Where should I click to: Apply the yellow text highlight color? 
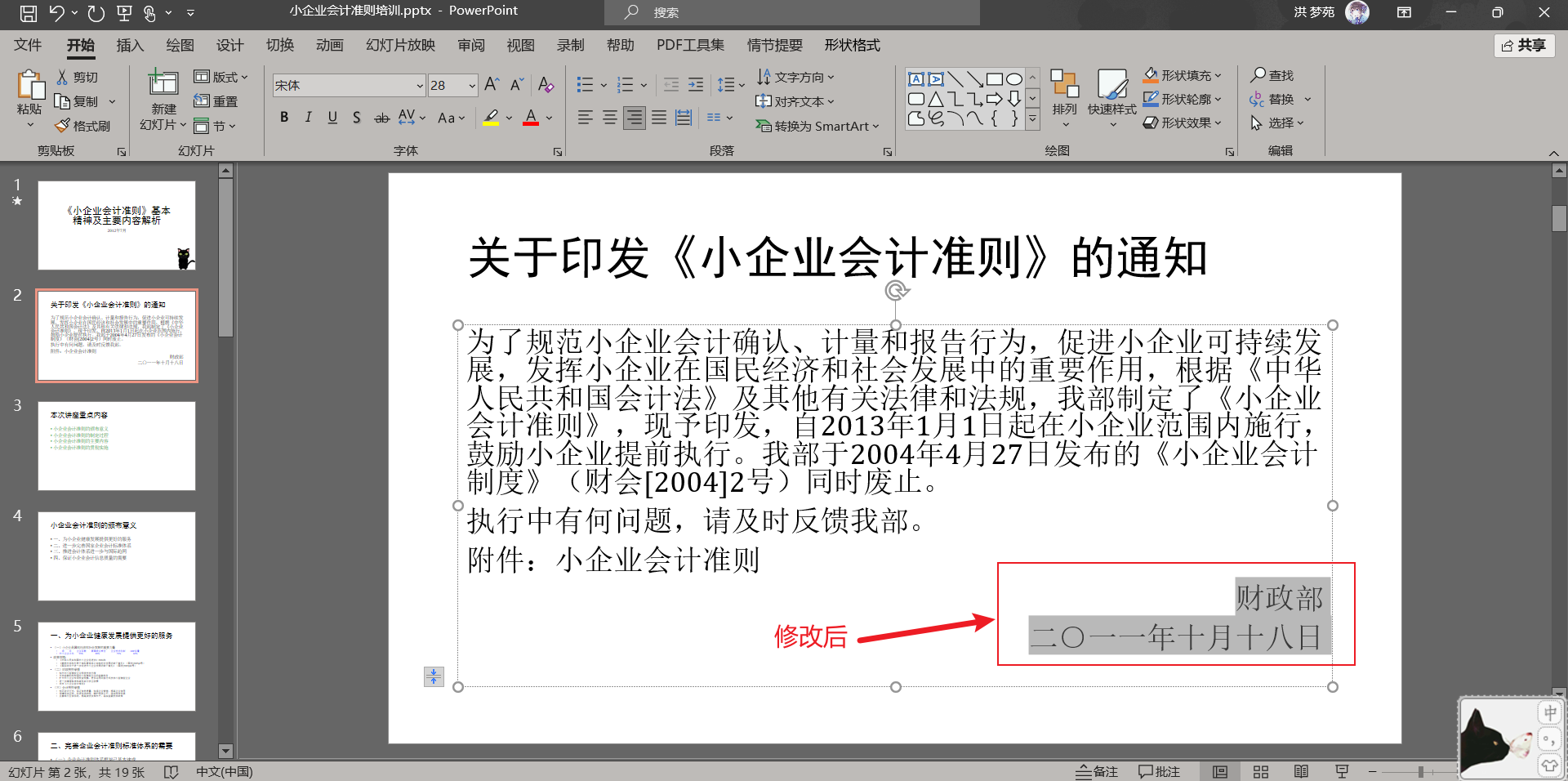[x=491, y=118]
